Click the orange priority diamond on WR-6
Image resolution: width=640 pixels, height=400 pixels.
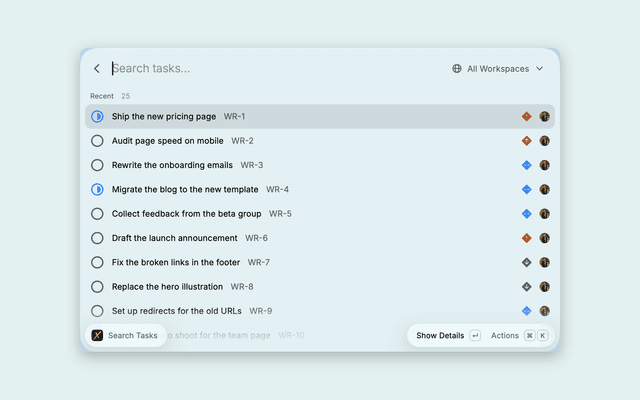pyautogui.click(x=527, y=238)
